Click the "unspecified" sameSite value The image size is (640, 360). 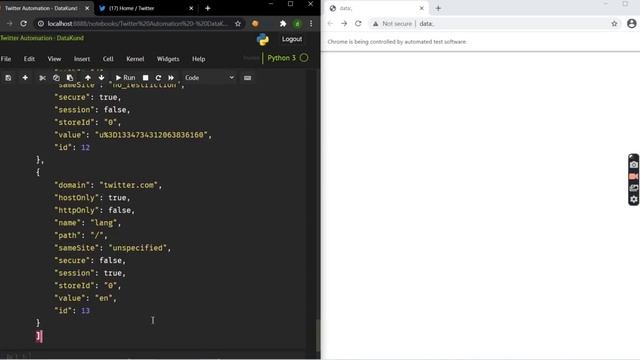pyautogui.click(x=138, y=248)
